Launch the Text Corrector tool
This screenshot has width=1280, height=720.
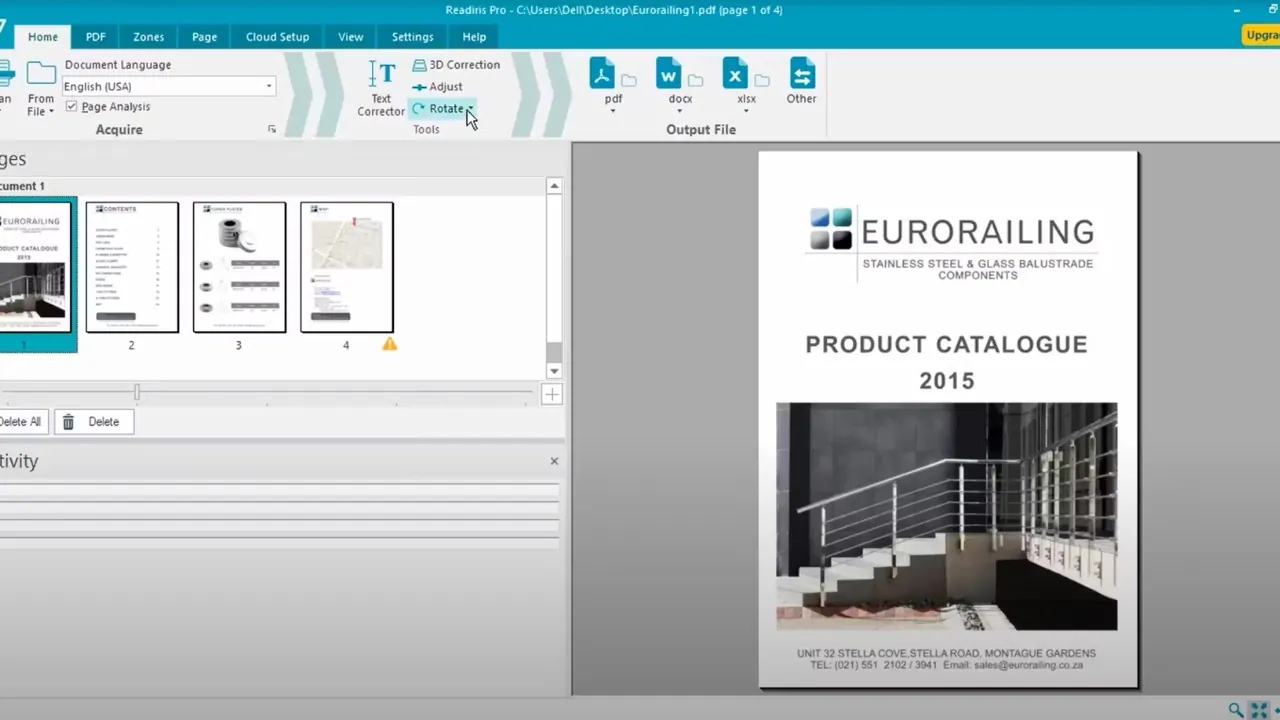(381, 88)
